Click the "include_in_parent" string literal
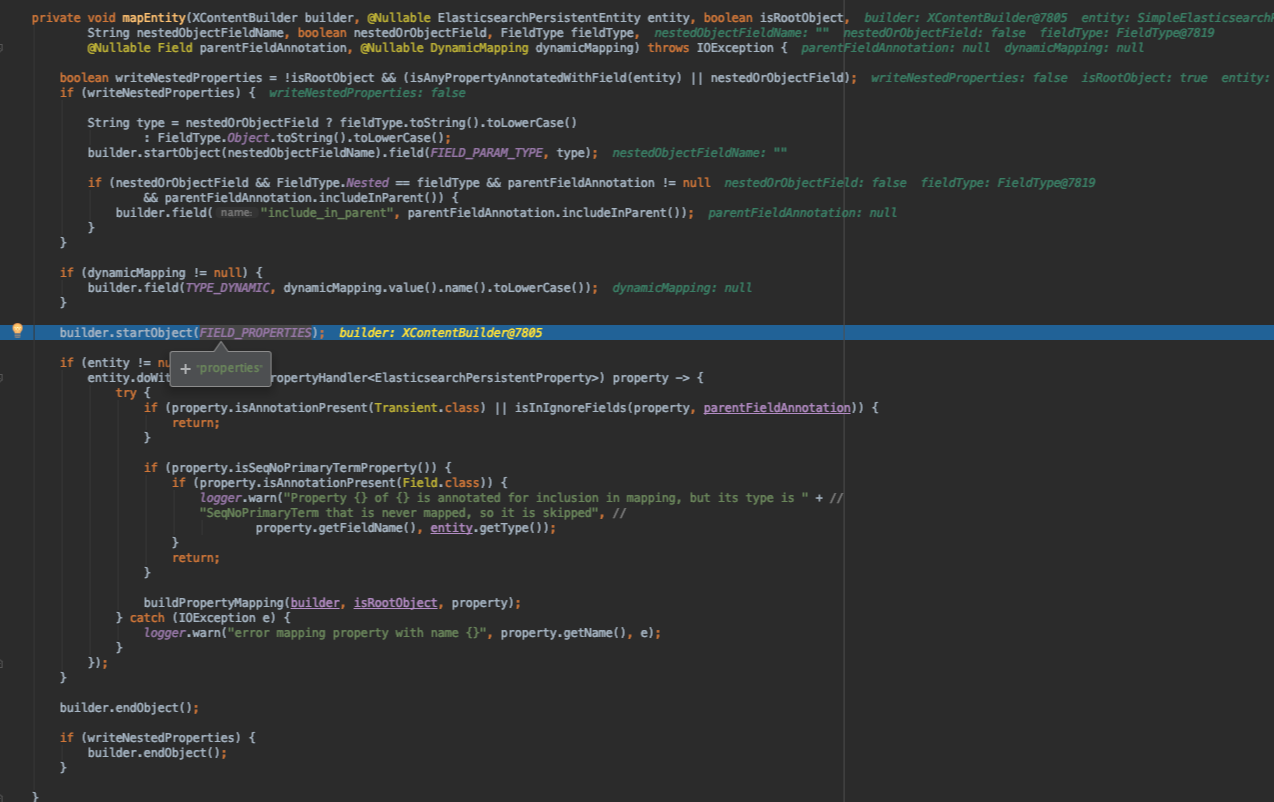 click(x=326, y=213)
